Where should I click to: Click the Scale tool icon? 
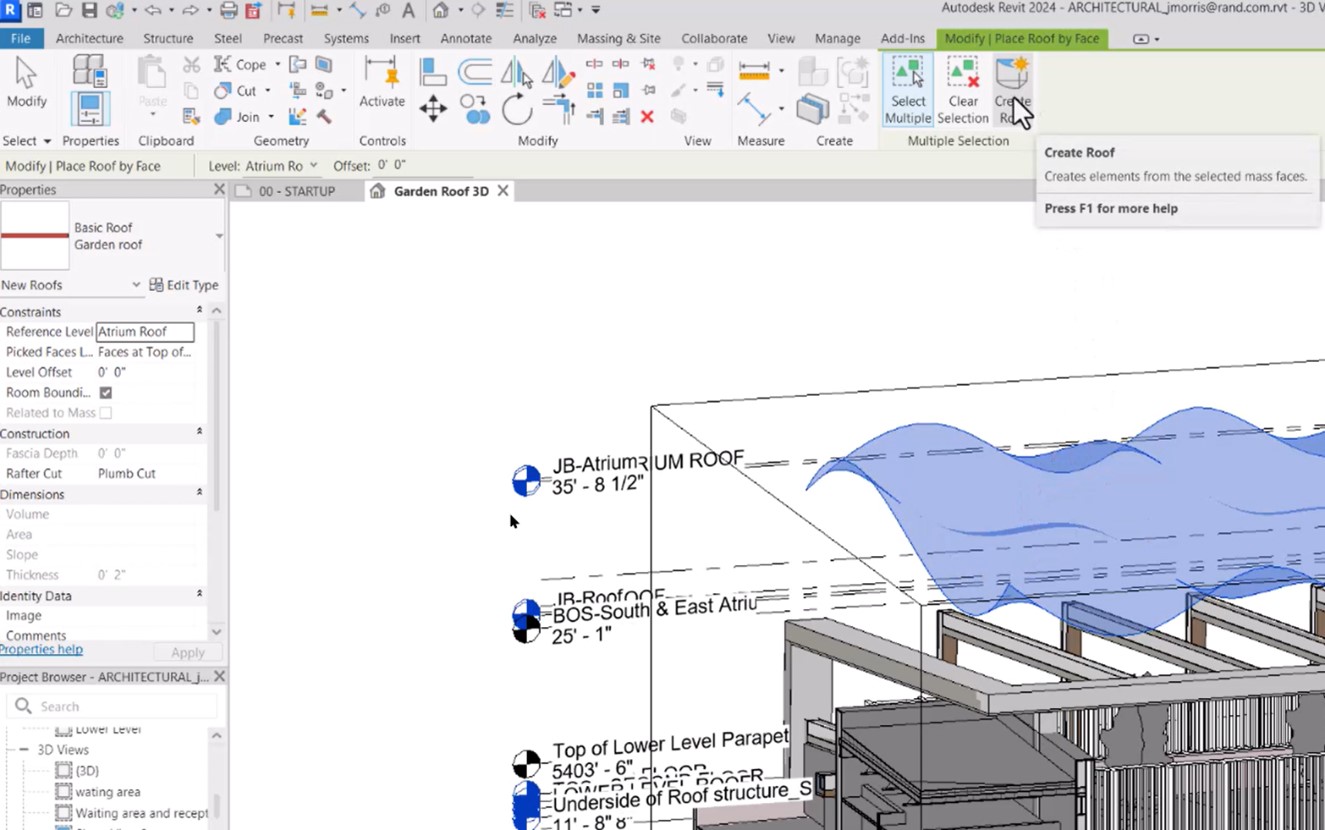pos(621,91)
